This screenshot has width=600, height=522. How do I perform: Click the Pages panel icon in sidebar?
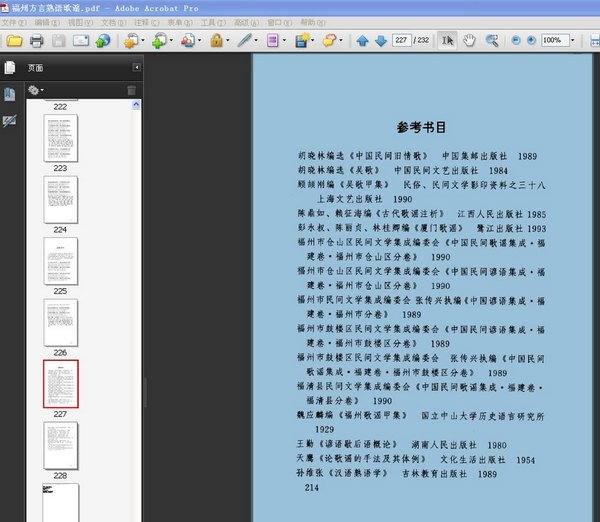(10, 68)
